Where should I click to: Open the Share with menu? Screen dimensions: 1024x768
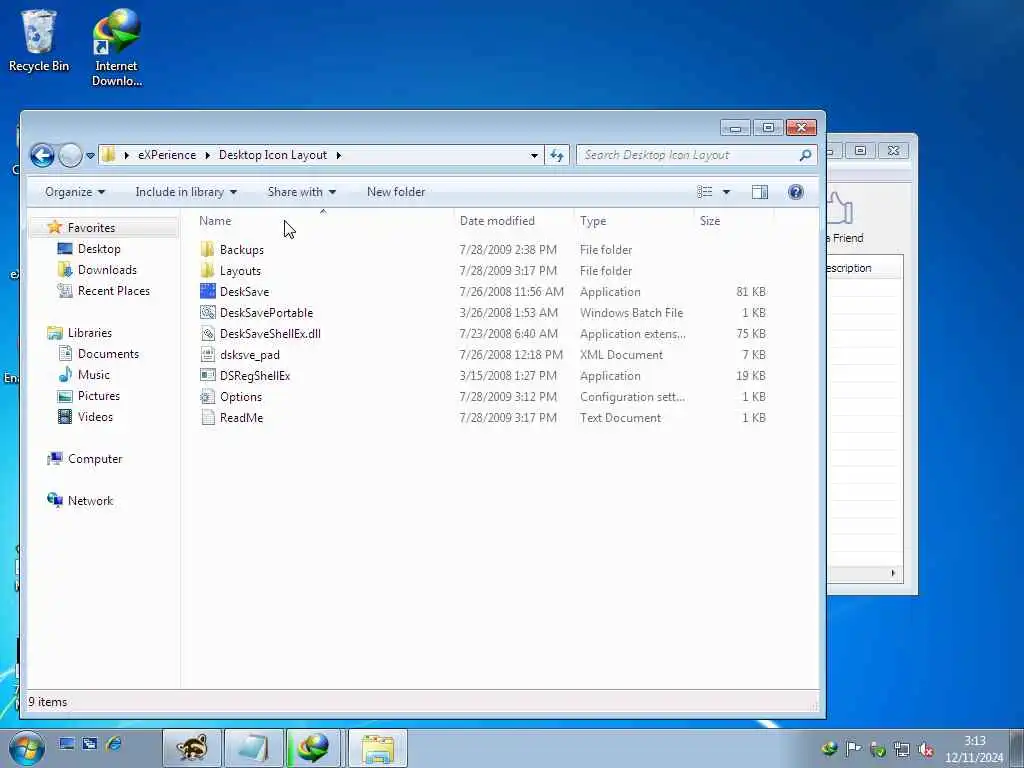[x=302, y=192]
